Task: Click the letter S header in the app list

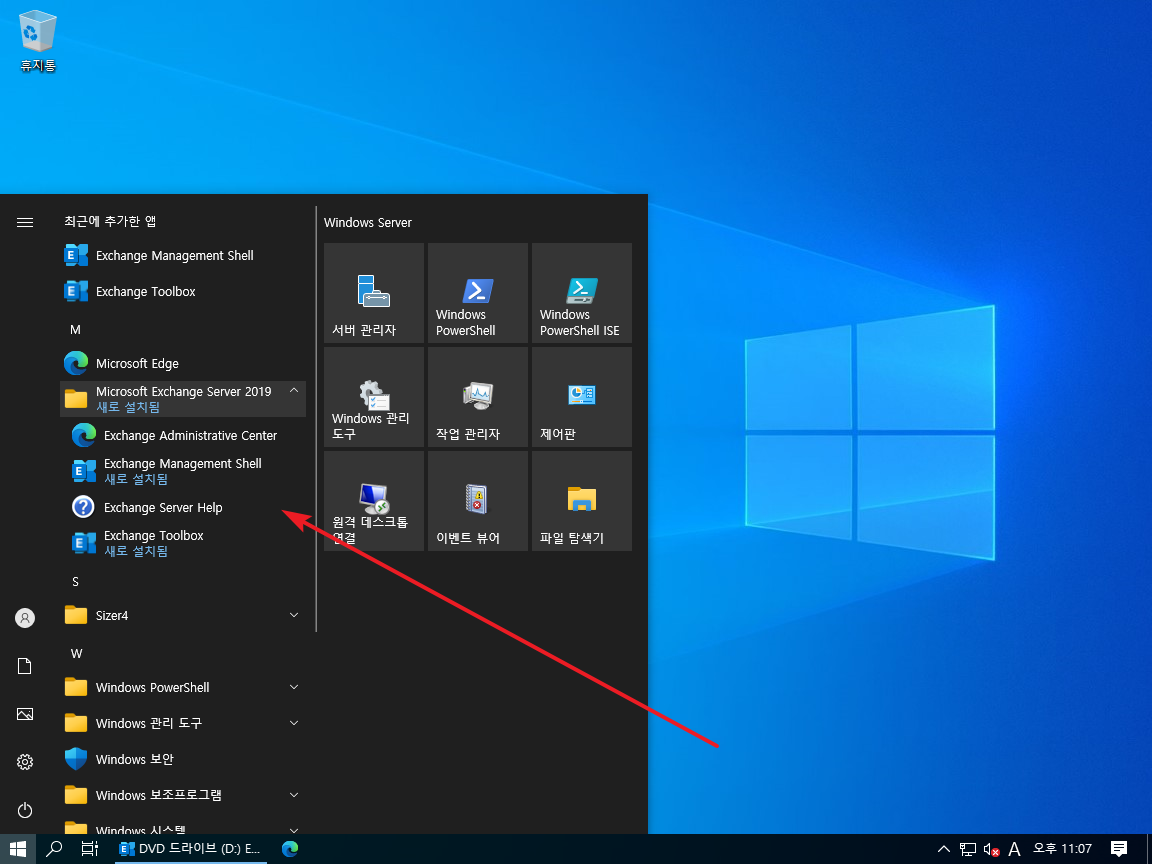Action: (x=76, y=581)
